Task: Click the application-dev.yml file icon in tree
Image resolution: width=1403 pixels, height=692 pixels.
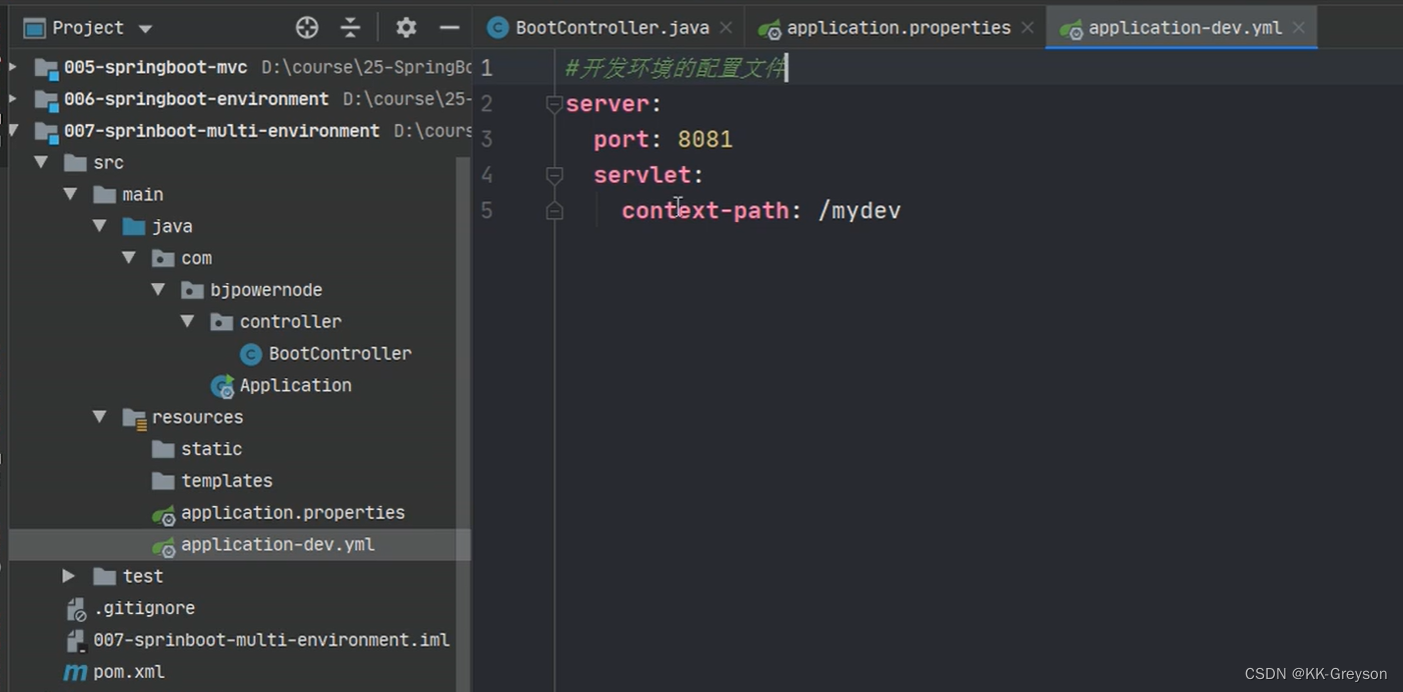Action: click(x=163, y=546)
